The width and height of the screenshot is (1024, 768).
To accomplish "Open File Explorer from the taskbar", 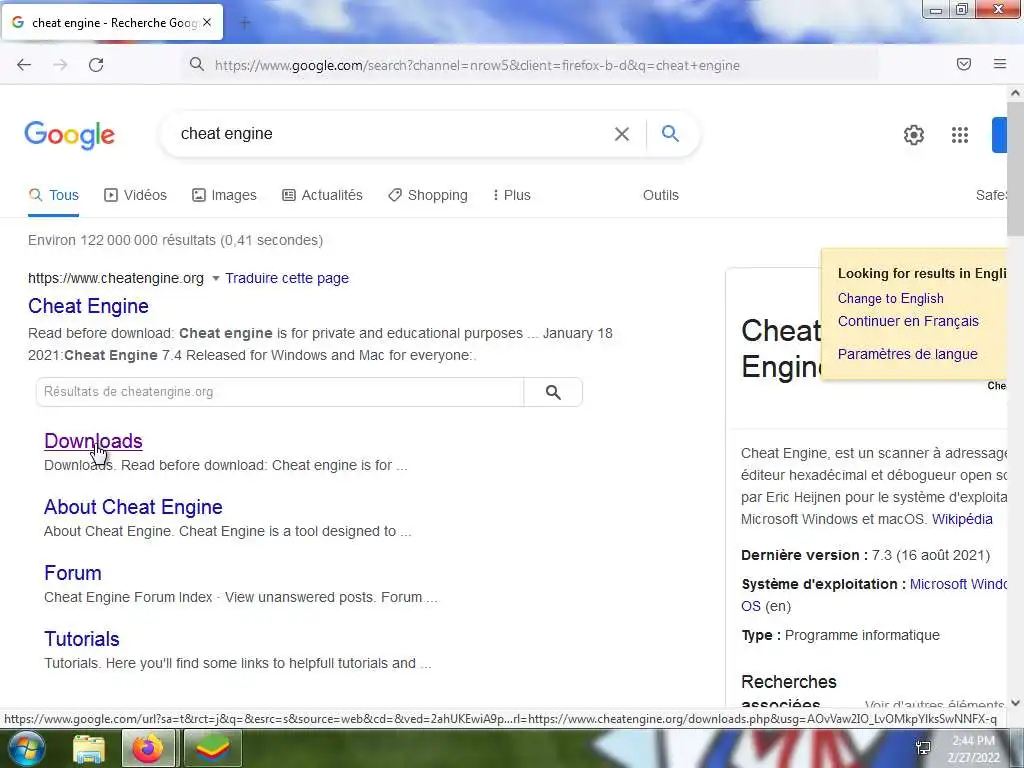I will click(89, 748).
